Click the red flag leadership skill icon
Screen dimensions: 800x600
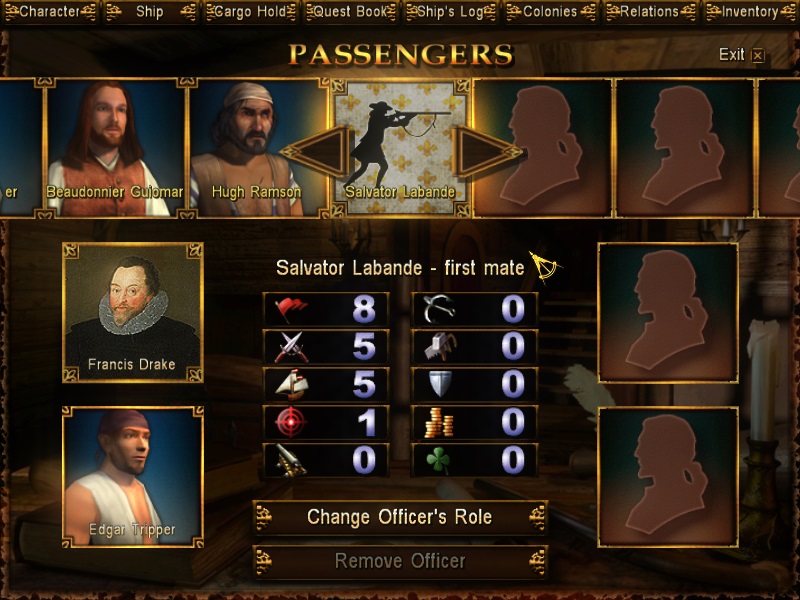(x=291, y=309)
